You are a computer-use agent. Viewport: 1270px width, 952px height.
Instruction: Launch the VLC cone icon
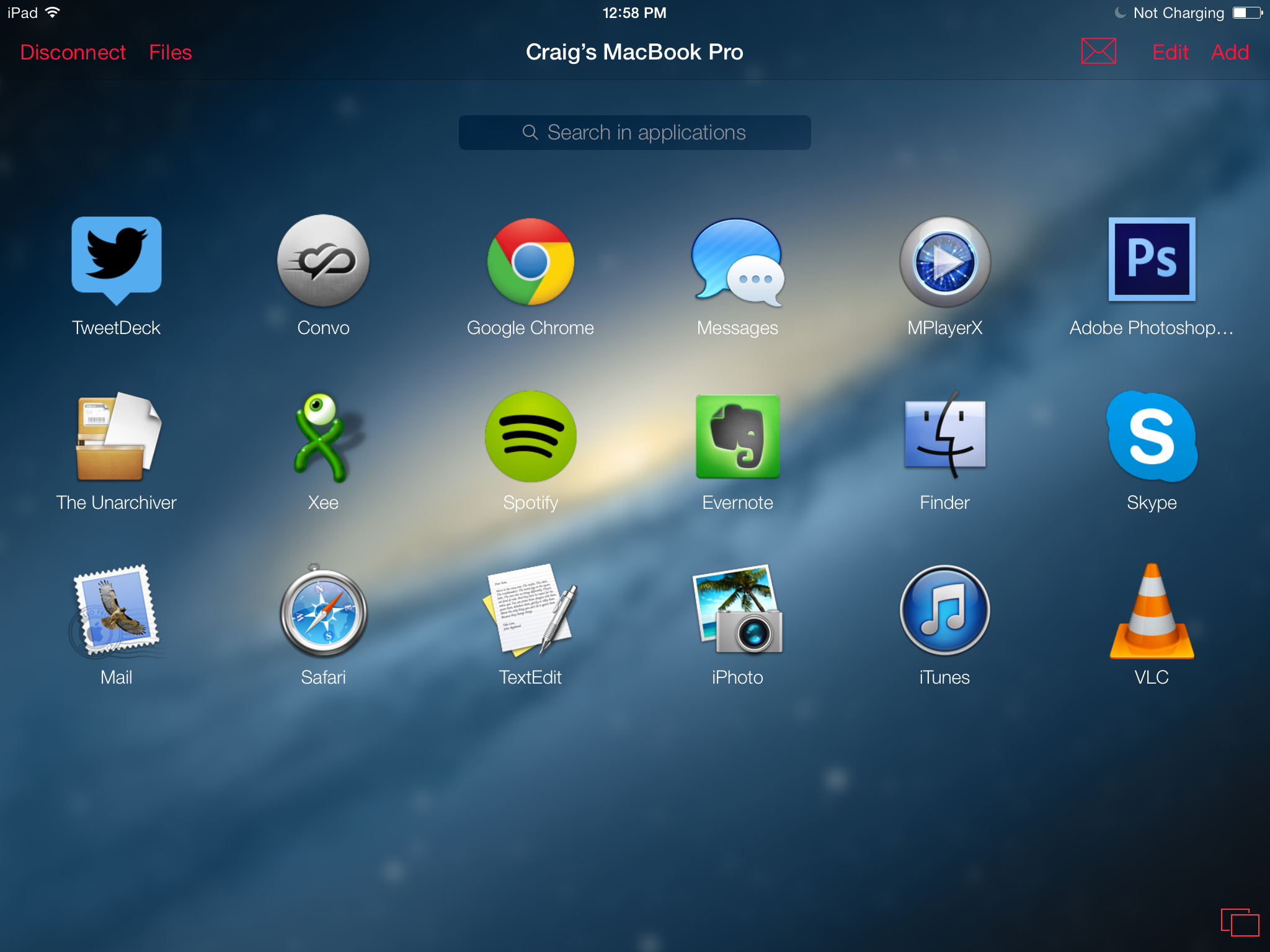point(1152,611)
